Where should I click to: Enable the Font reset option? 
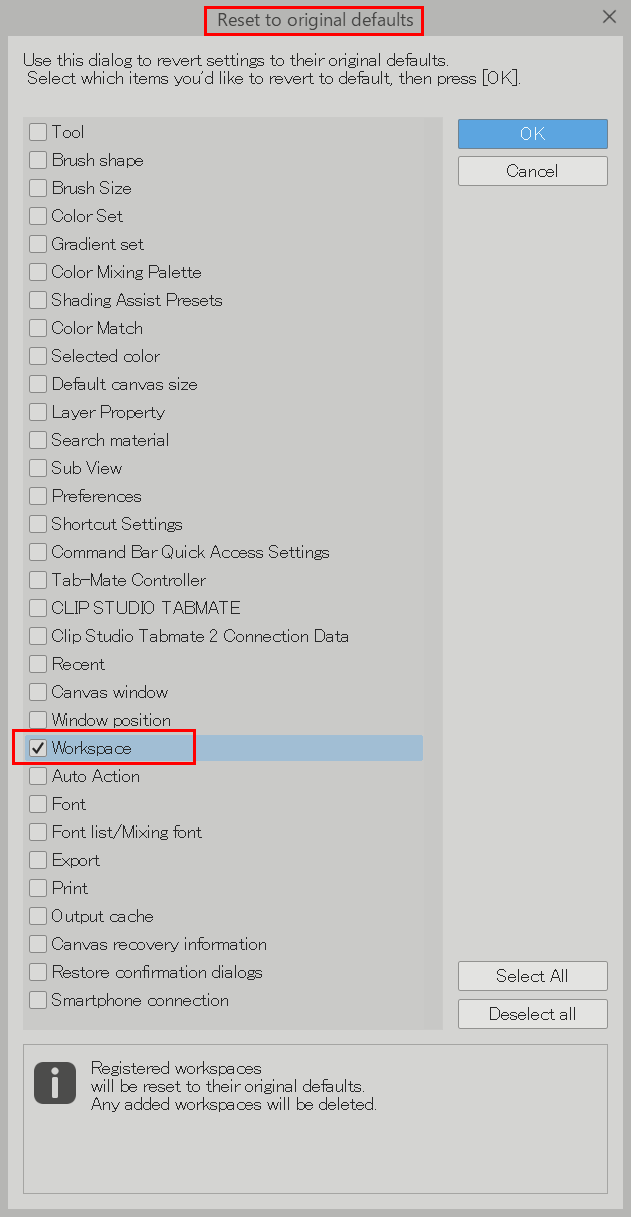tap(37, 804)
